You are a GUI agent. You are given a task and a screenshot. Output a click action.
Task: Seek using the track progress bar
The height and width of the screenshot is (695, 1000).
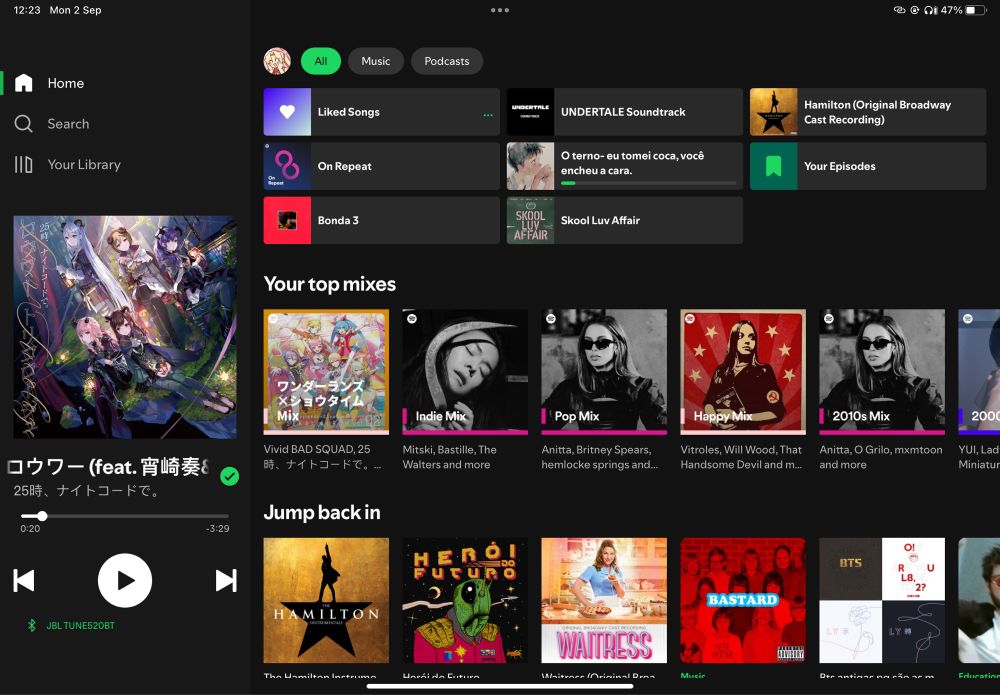tap(125, 516)
